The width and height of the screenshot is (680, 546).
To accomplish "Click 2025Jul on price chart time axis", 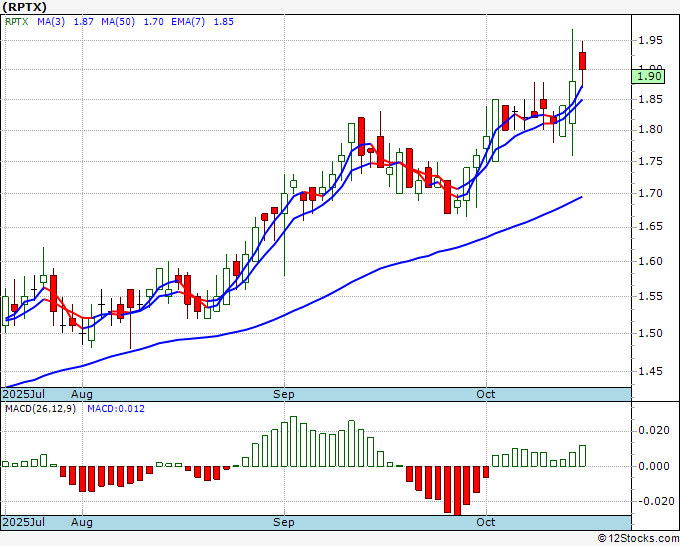I will click(24, 394).
